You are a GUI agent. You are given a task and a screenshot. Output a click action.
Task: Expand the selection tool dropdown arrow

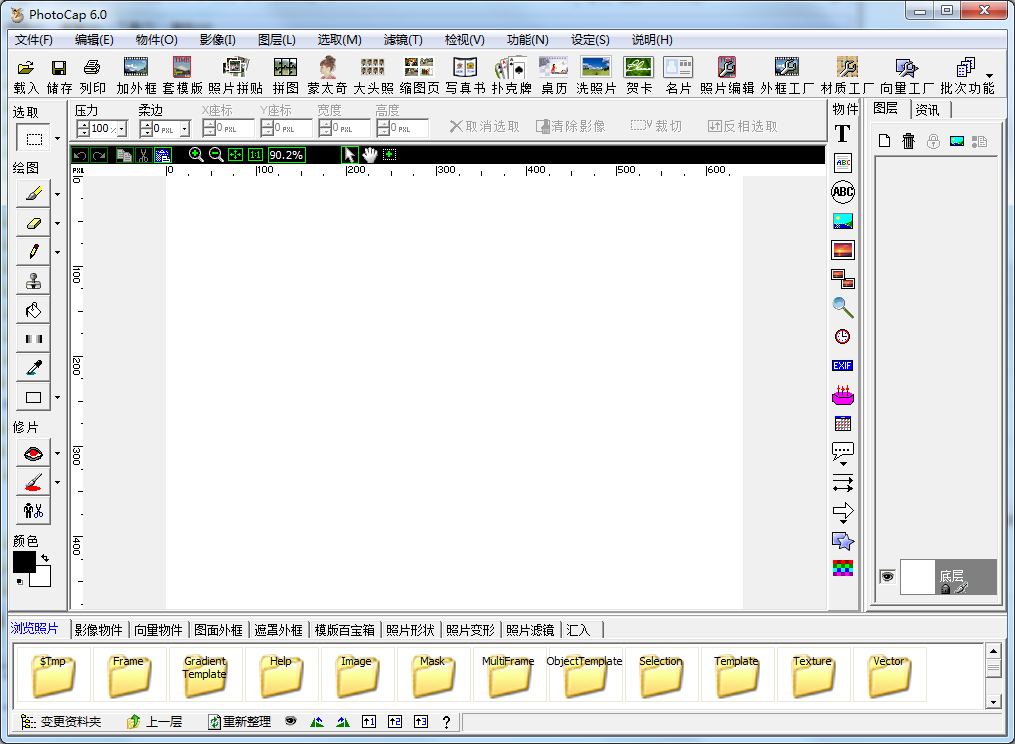pos(57,139)
